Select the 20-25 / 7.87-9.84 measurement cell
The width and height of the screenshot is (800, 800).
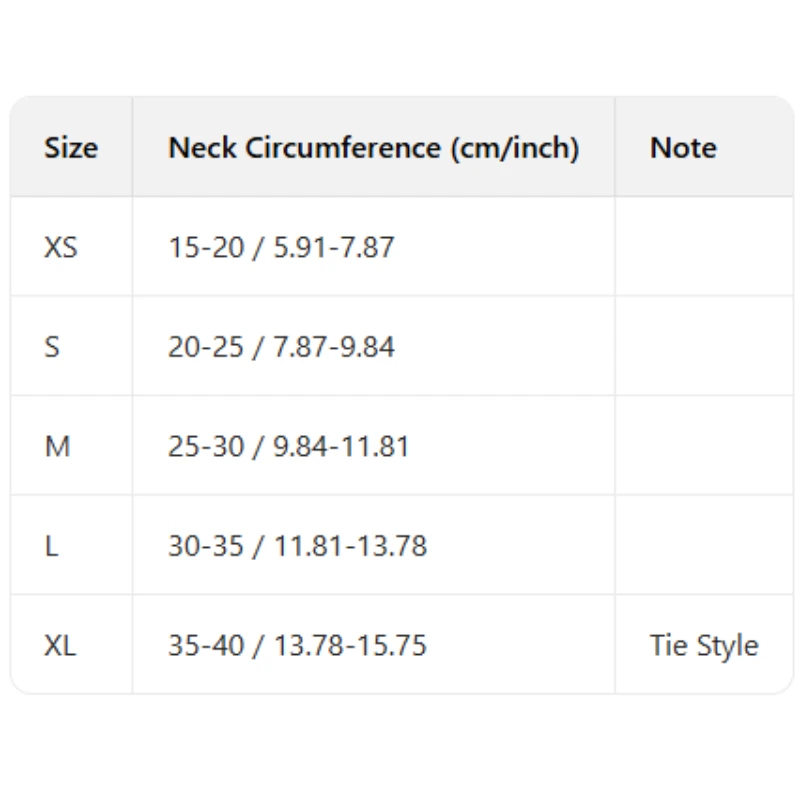pyautogui.click(x=281, y=347)
